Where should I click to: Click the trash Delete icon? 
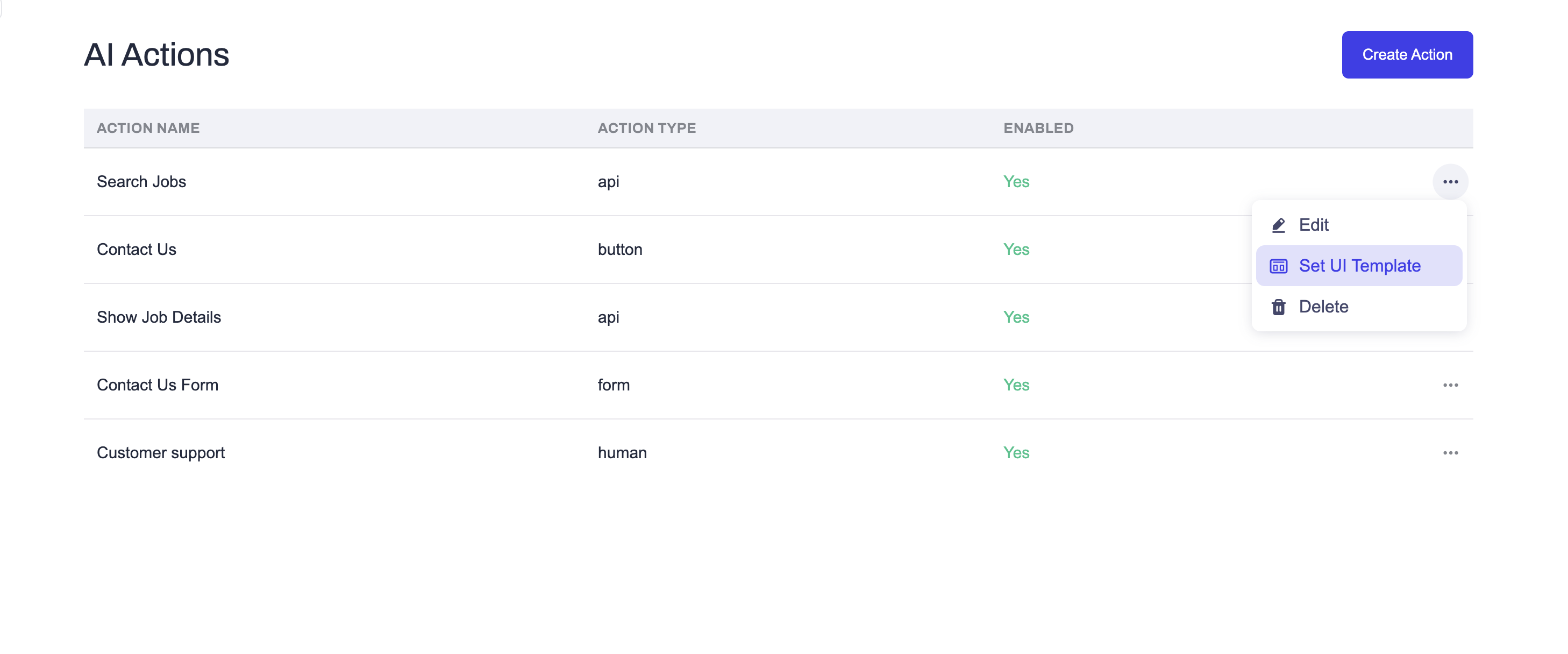tap(1279, 307)
